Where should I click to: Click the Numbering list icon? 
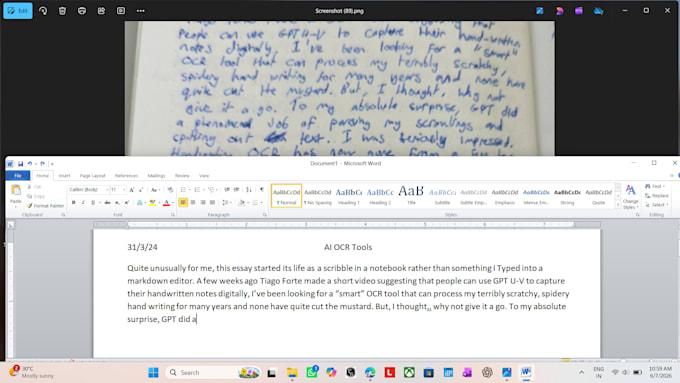tap(197, 190)
